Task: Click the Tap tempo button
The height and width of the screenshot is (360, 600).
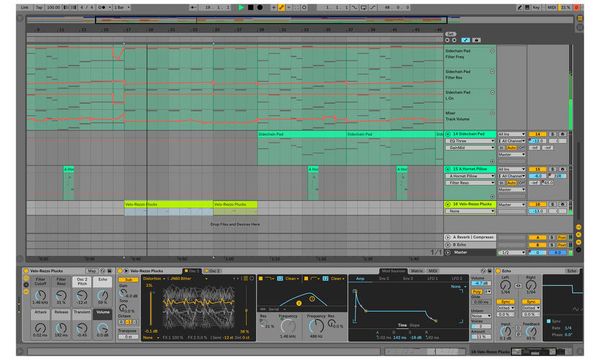Action: tap(39, 7)
